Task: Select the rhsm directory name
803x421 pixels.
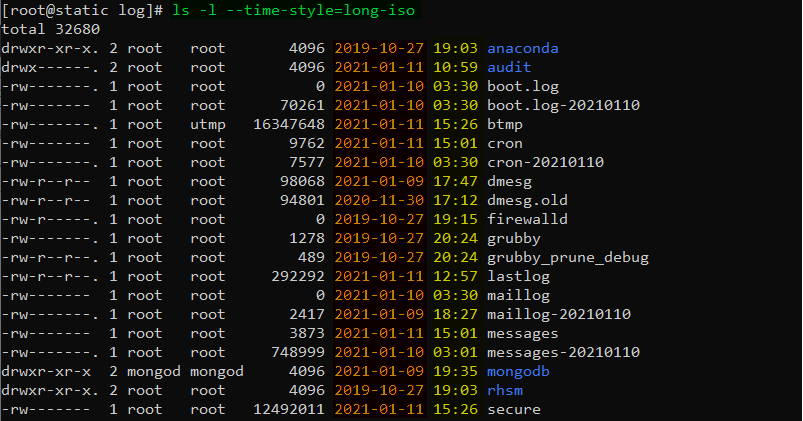Action: (x=505, y=391)
